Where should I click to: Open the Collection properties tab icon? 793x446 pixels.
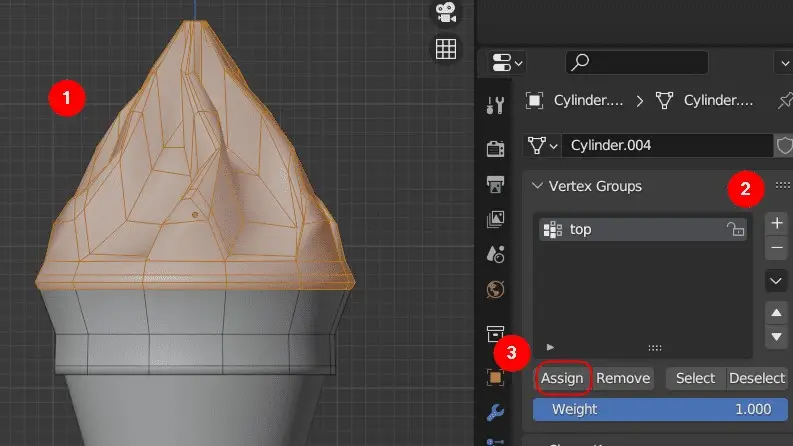495,334
